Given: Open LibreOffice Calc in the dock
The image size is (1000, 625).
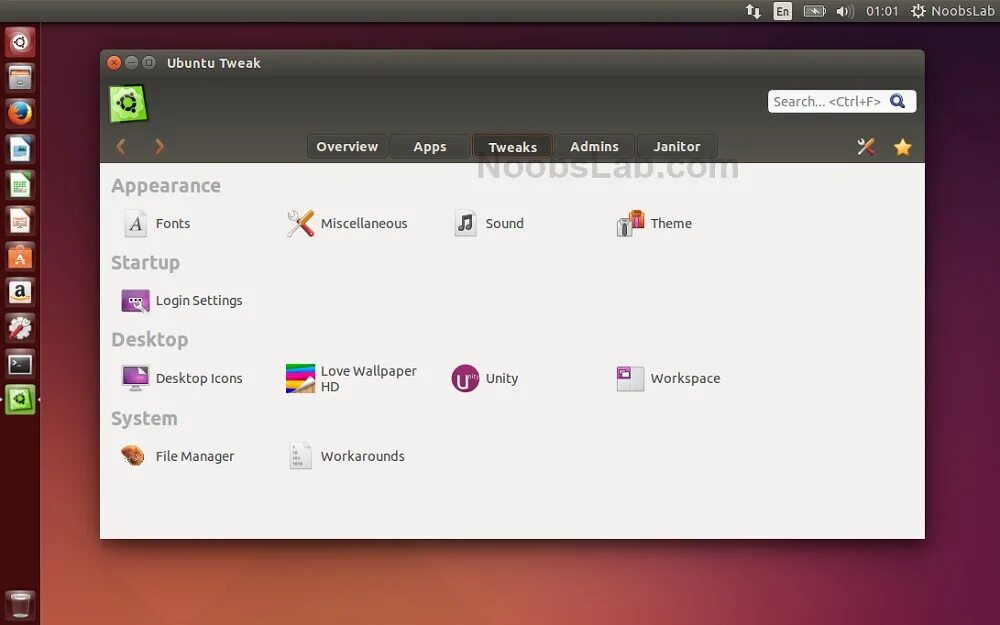Looking at the screenshot, I should point(20,186).
